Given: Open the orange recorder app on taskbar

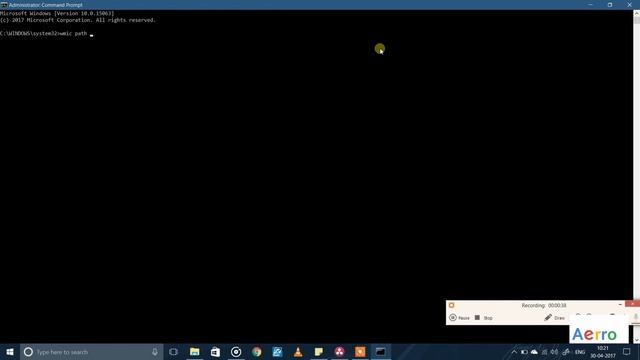Looking at the screenshot, I should [360, 352].
